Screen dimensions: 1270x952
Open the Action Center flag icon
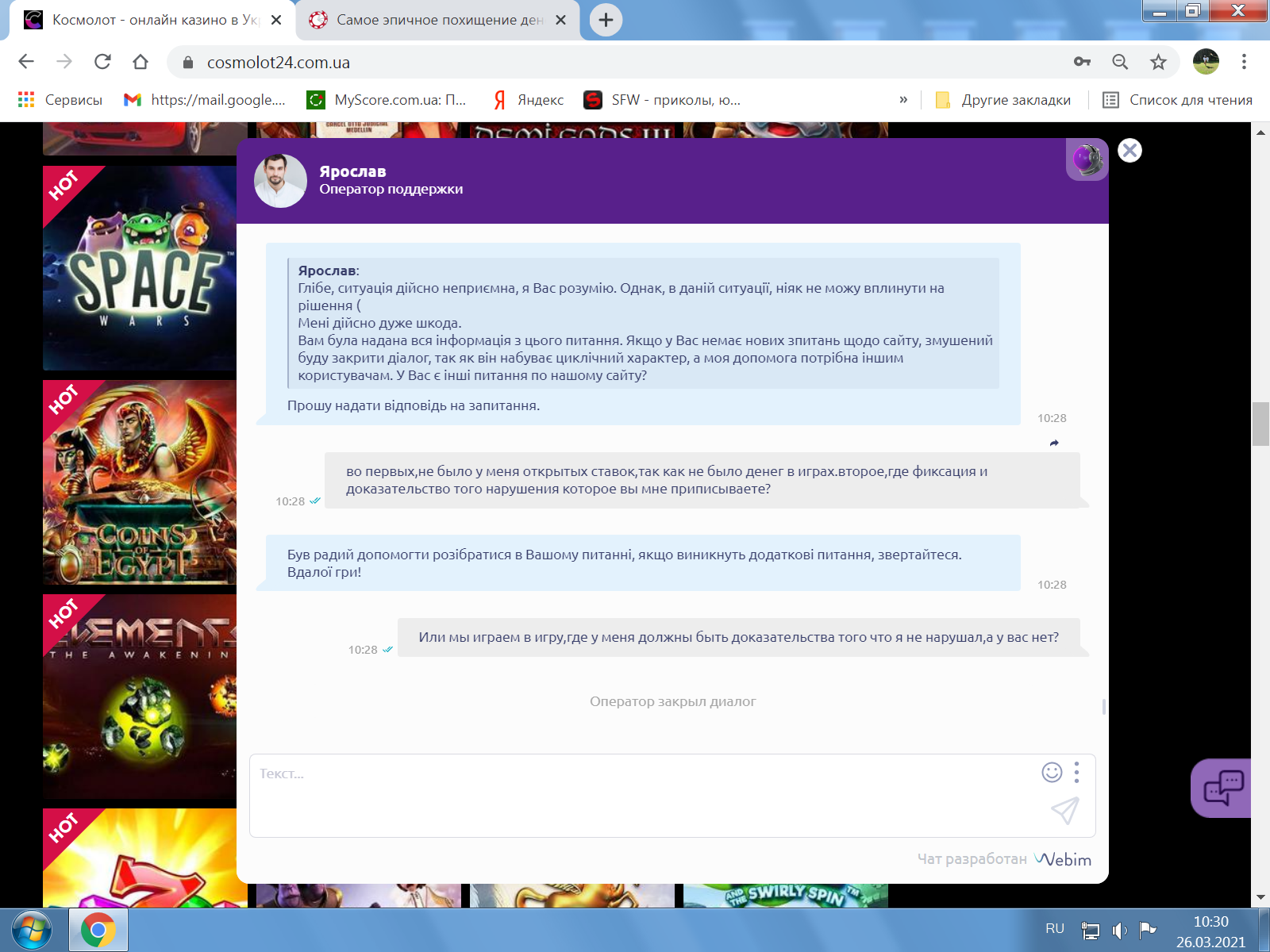1147,930
